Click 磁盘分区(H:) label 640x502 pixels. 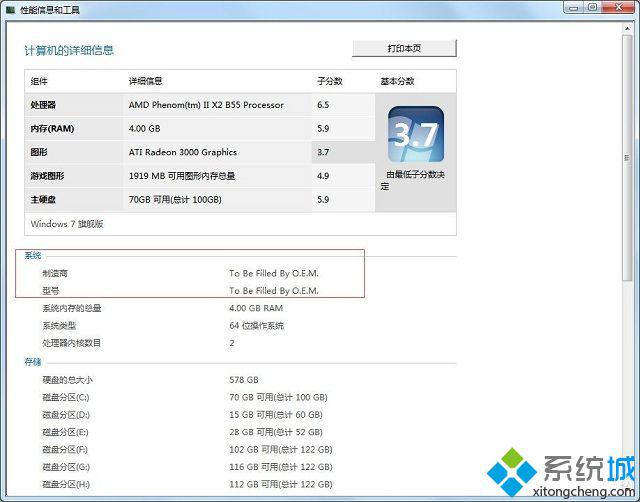(66, 484)
